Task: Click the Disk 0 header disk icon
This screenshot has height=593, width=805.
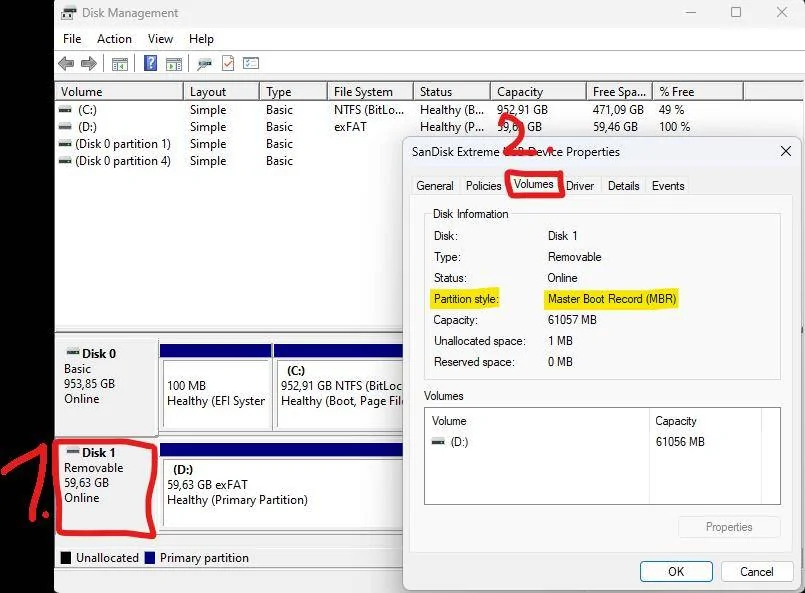Action: point(73,352)
